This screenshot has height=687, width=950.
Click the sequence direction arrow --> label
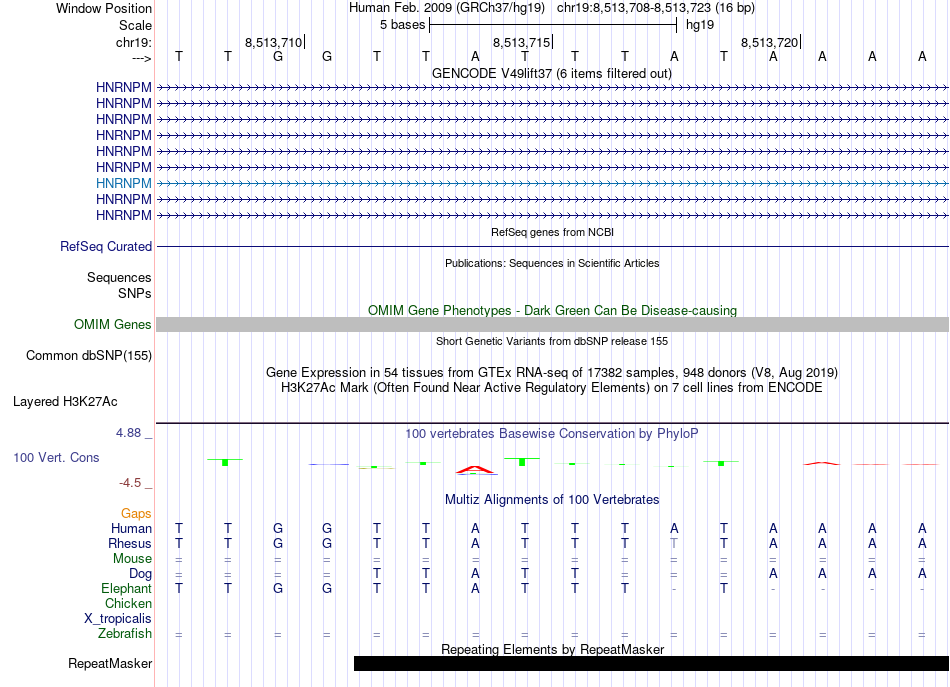(x=142, y=58)
